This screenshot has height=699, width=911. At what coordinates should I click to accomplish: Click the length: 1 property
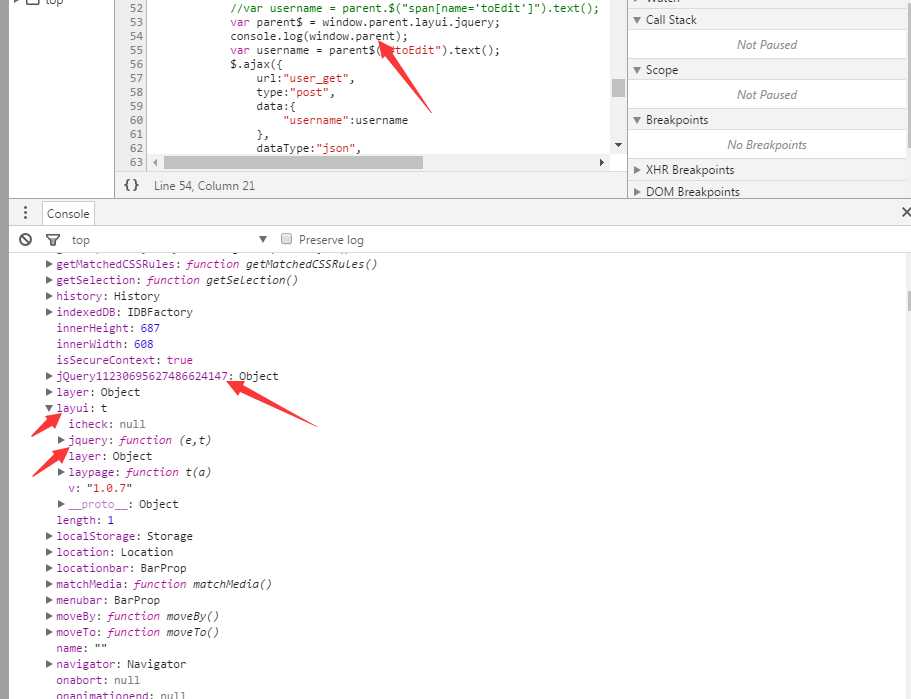pos(85,520)
